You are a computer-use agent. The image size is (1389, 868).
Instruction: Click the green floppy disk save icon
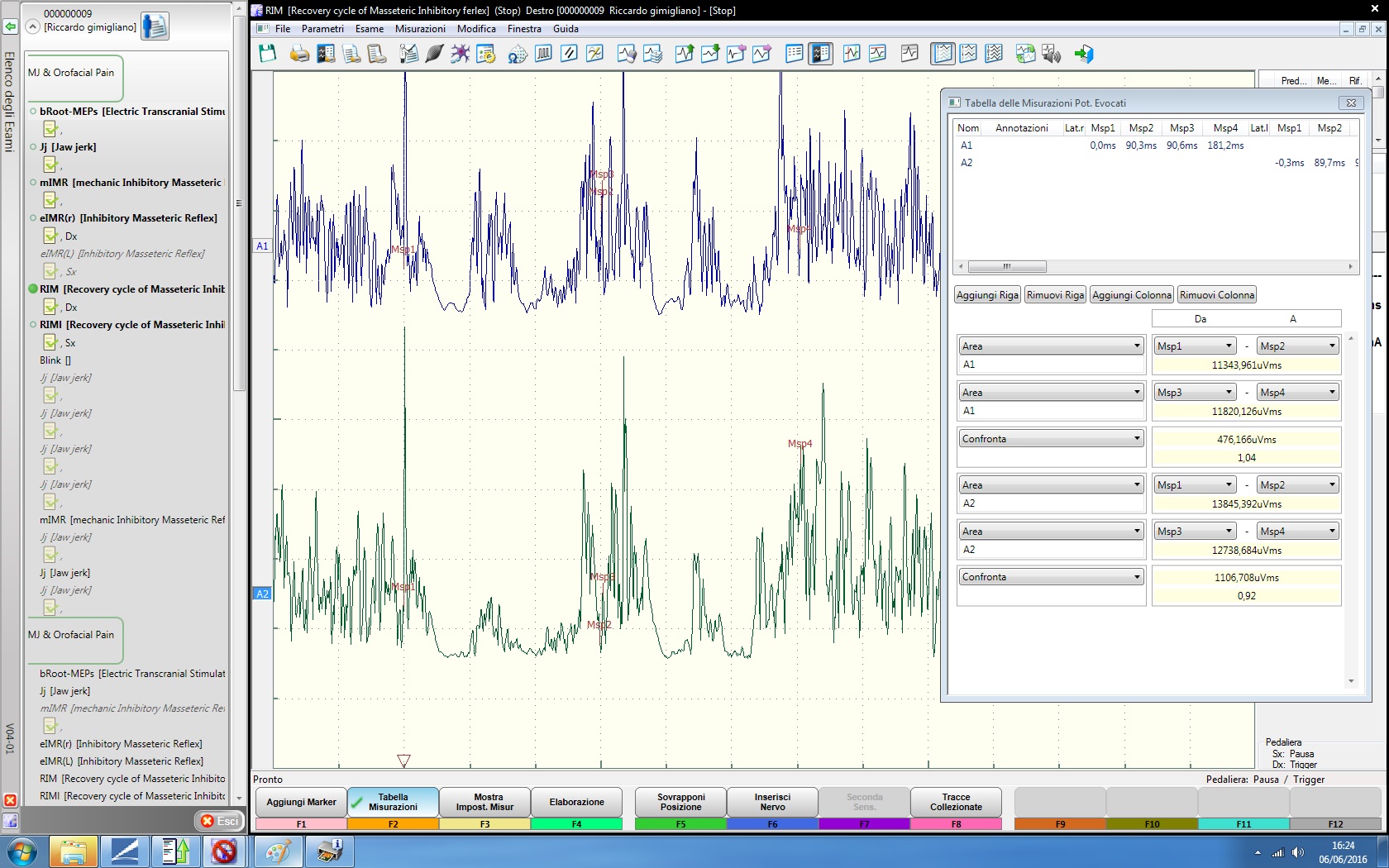point(267,54)
